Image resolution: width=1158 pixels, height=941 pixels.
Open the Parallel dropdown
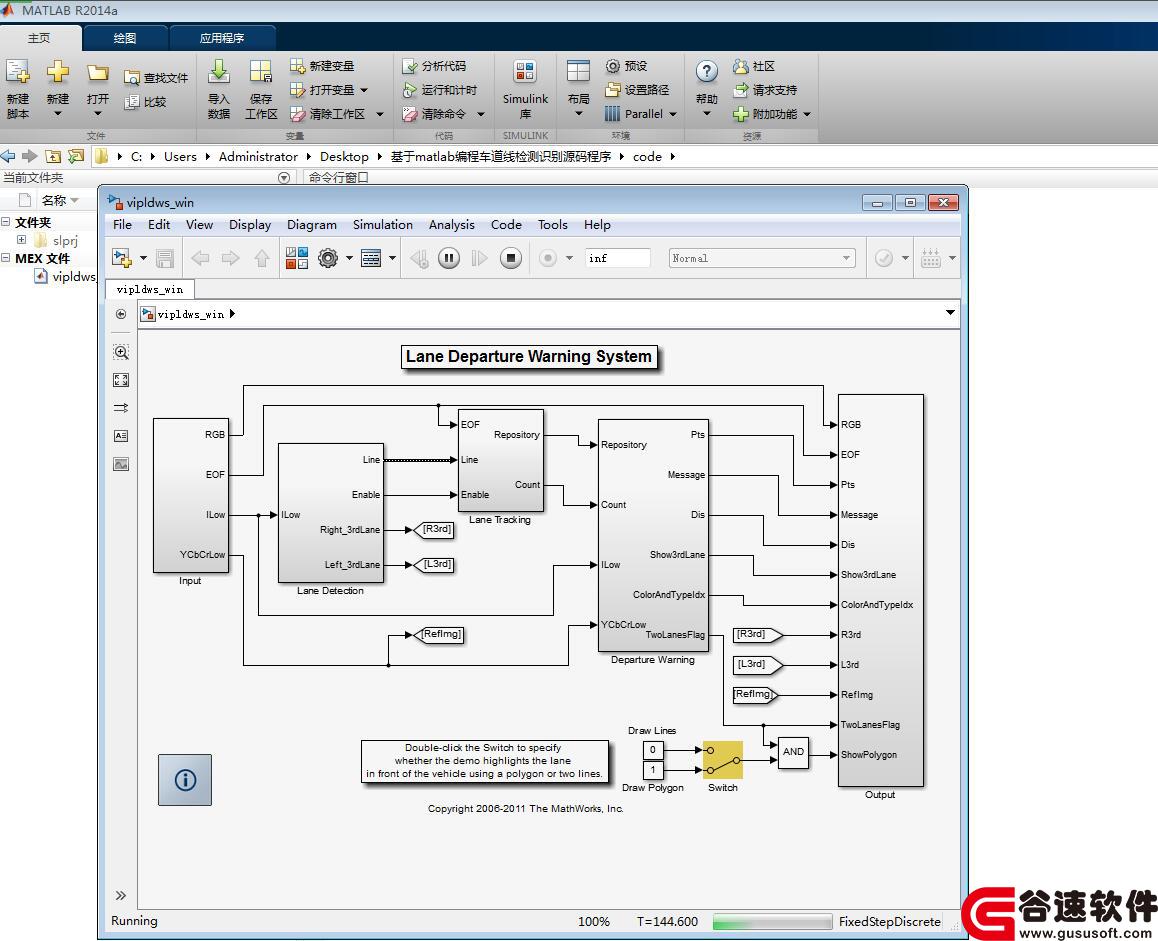tap(673, 114)
